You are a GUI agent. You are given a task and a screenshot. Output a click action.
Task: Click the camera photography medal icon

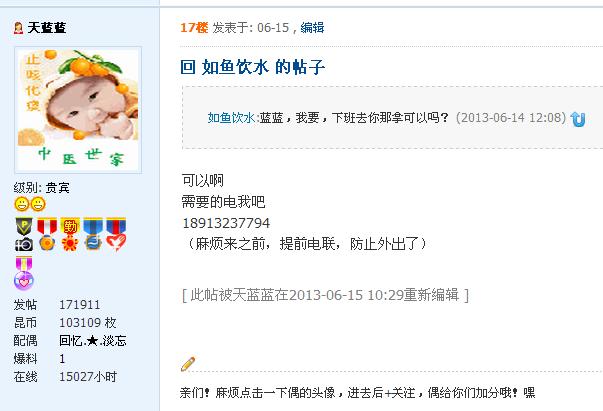tap(24, 244)
